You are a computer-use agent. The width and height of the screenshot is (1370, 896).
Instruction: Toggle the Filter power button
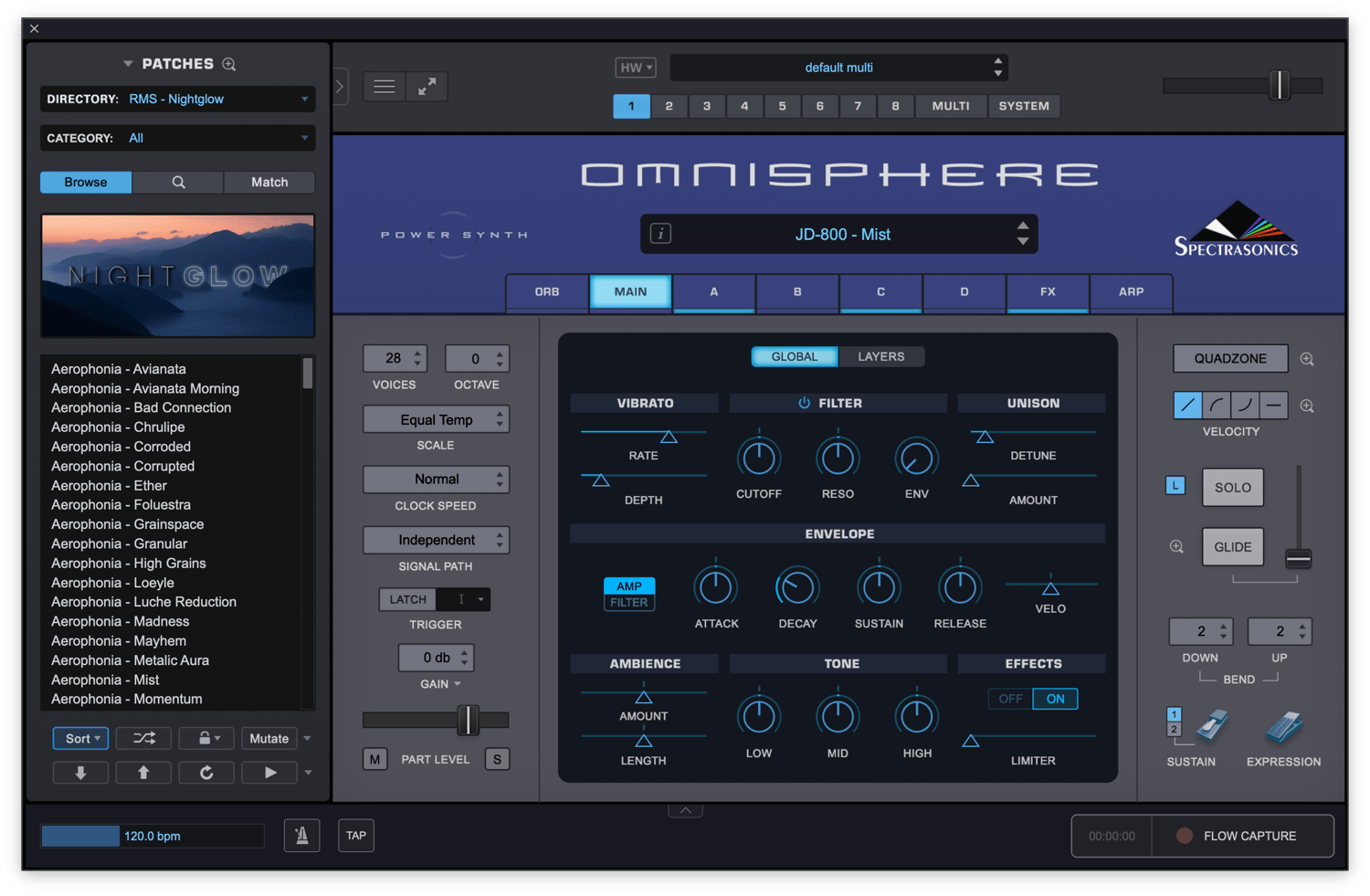[805, 403]
